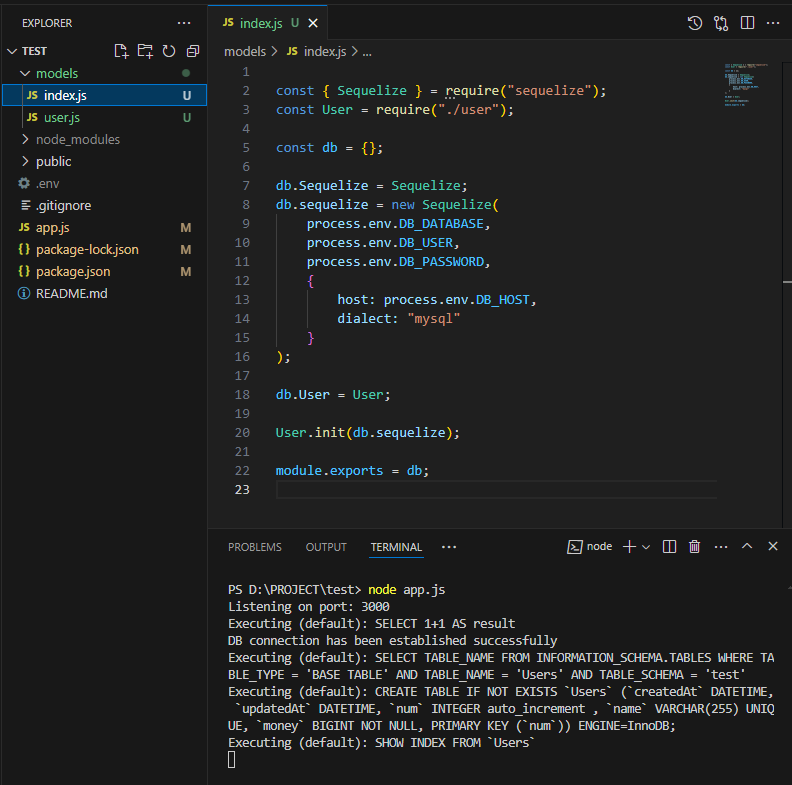The height and width of the screenshot is (785, 792).
Task: Click the New File icon in Explorer
Action: click(121, 51)
